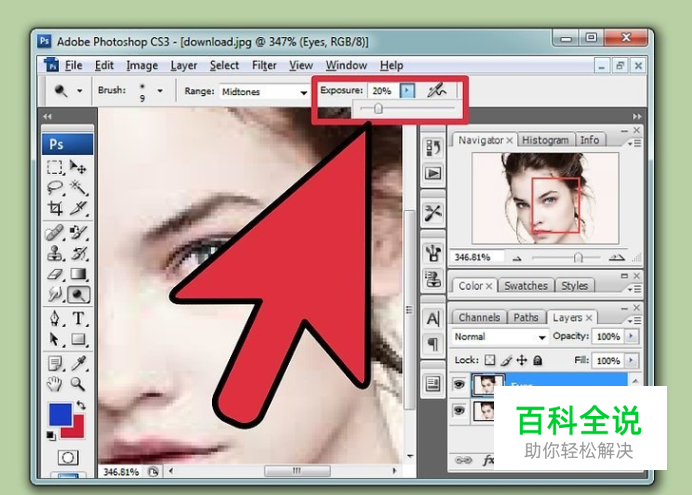The height and width of the screenshot is (495, 692).
Task: Select the Pen tool
Action: pyautogui.click(x=55, y=318)
